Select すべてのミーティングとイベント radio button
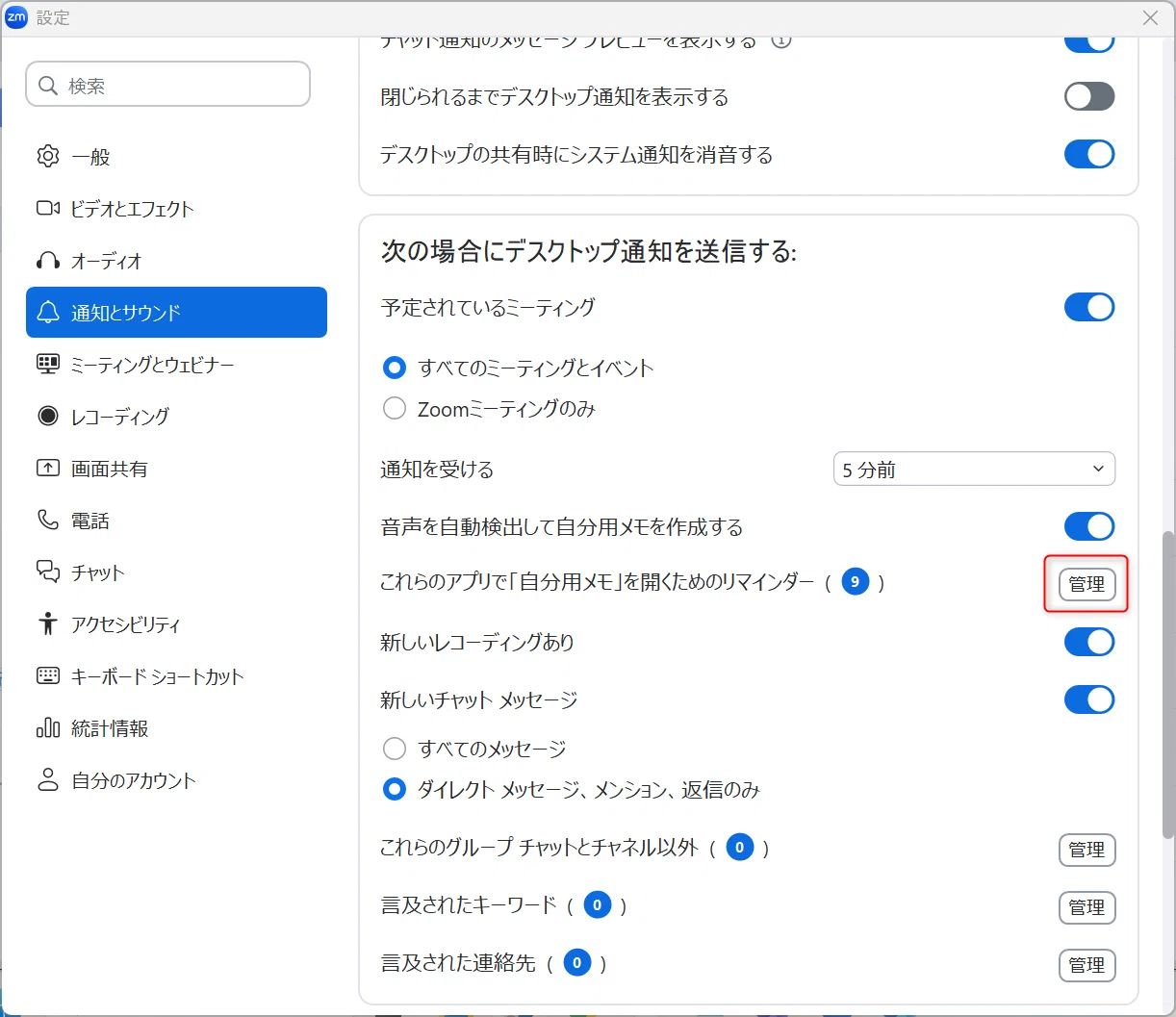1176x1017 pixels. [395, 368]
